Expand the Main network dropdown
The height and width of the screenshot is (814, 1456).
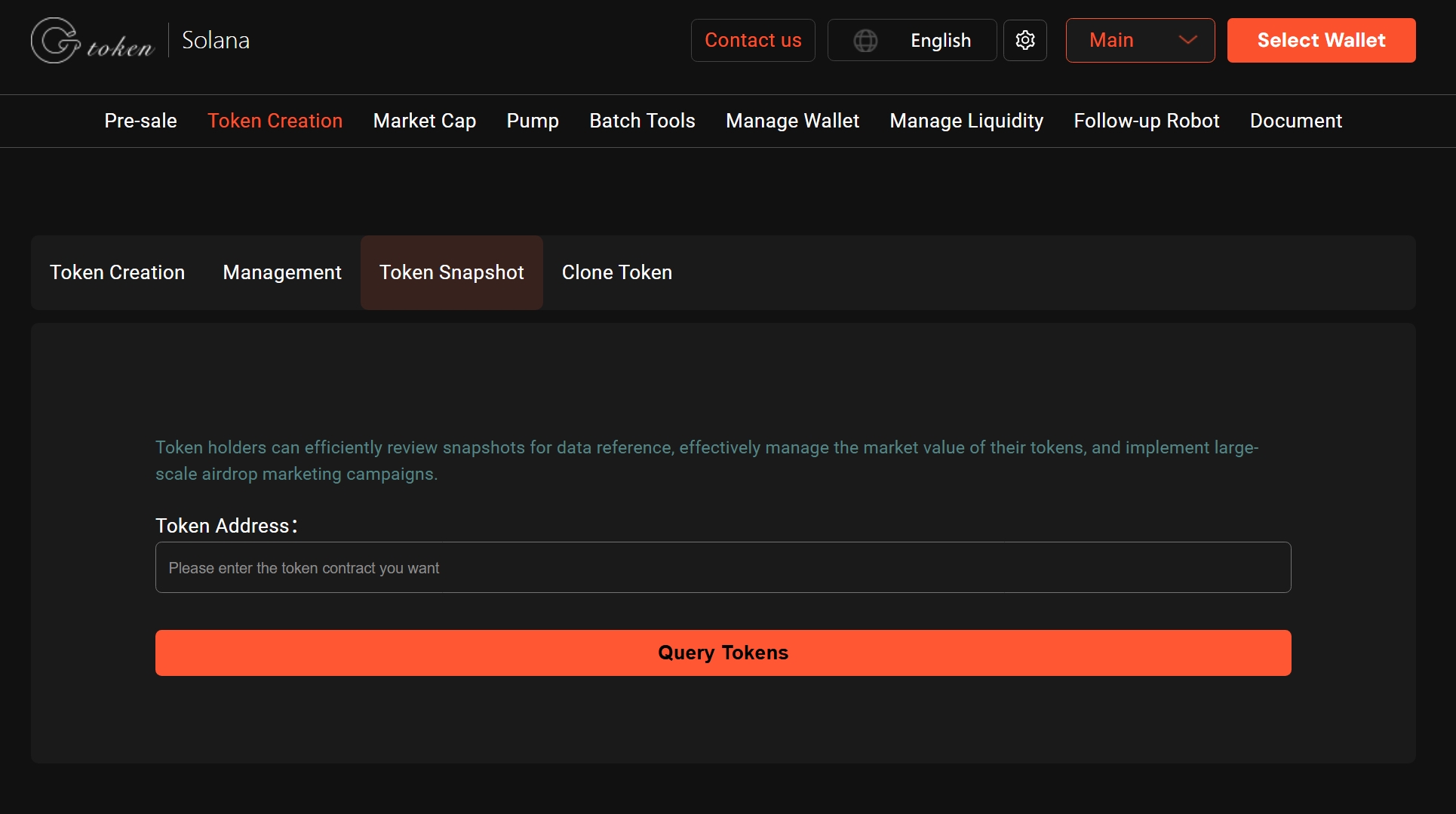click(1139, 40)
